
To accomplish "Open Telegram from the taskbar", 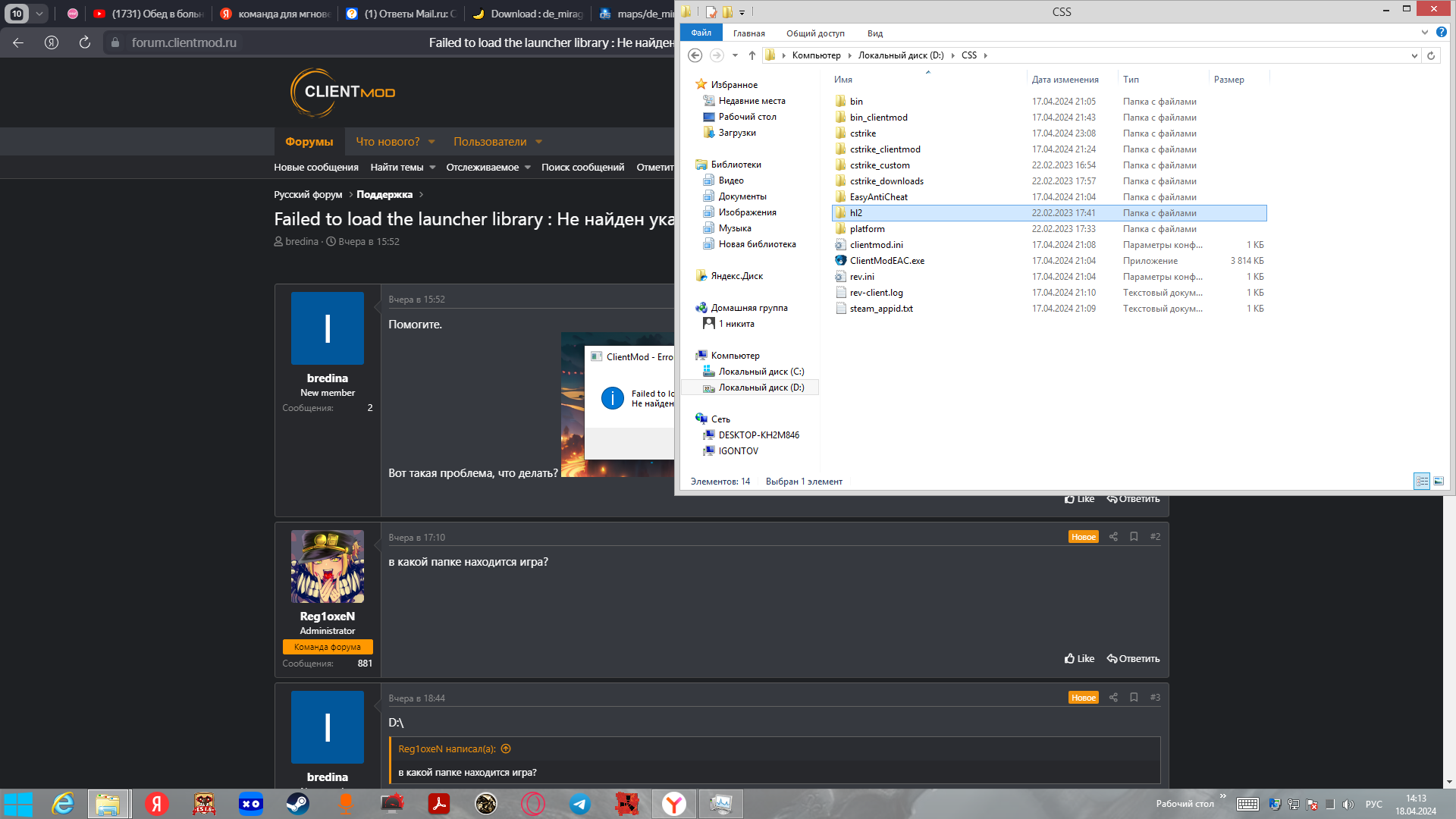I will [x=580, y=804].
